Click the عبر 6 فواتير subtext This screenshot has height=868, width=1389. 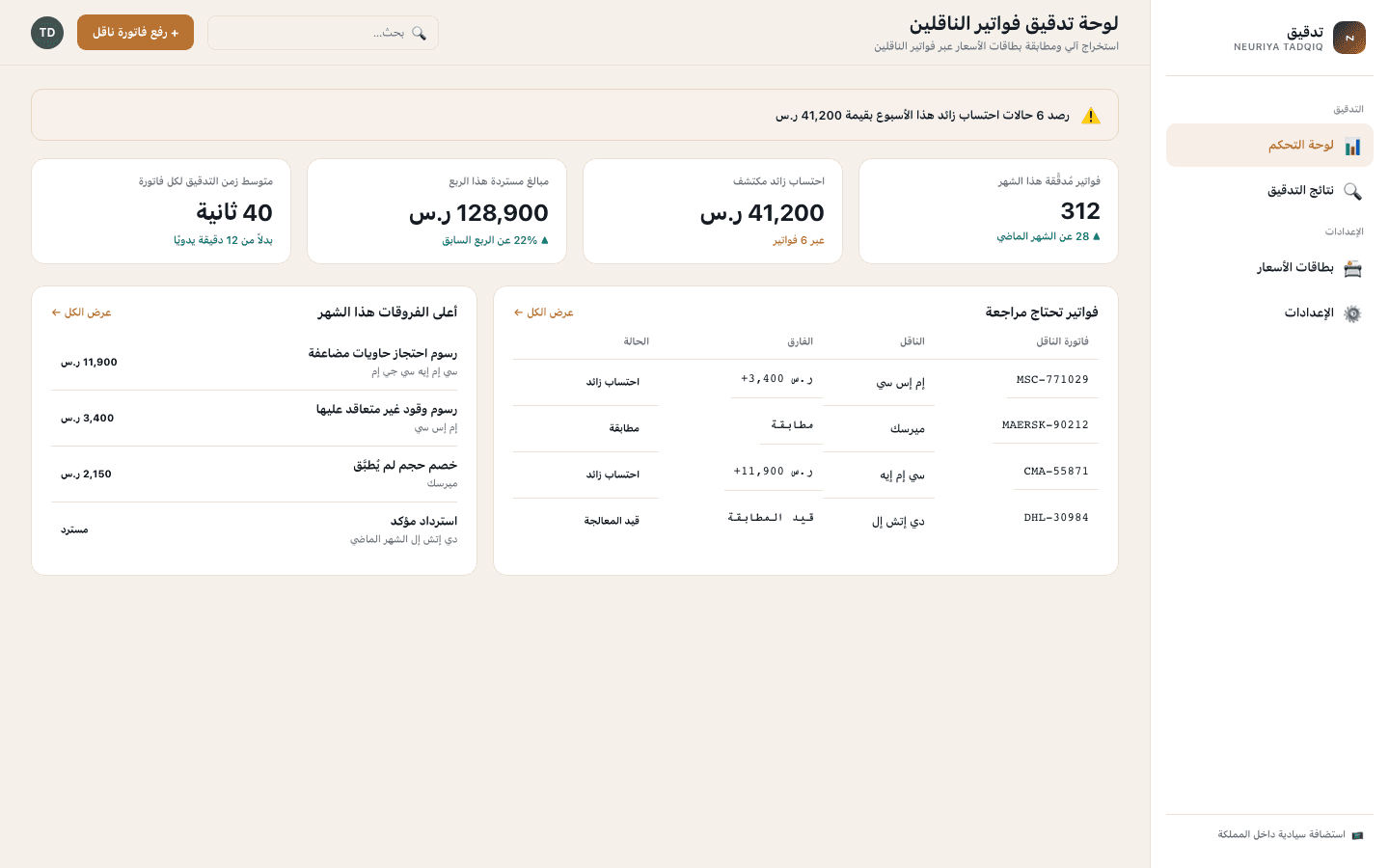pos(799,240)
